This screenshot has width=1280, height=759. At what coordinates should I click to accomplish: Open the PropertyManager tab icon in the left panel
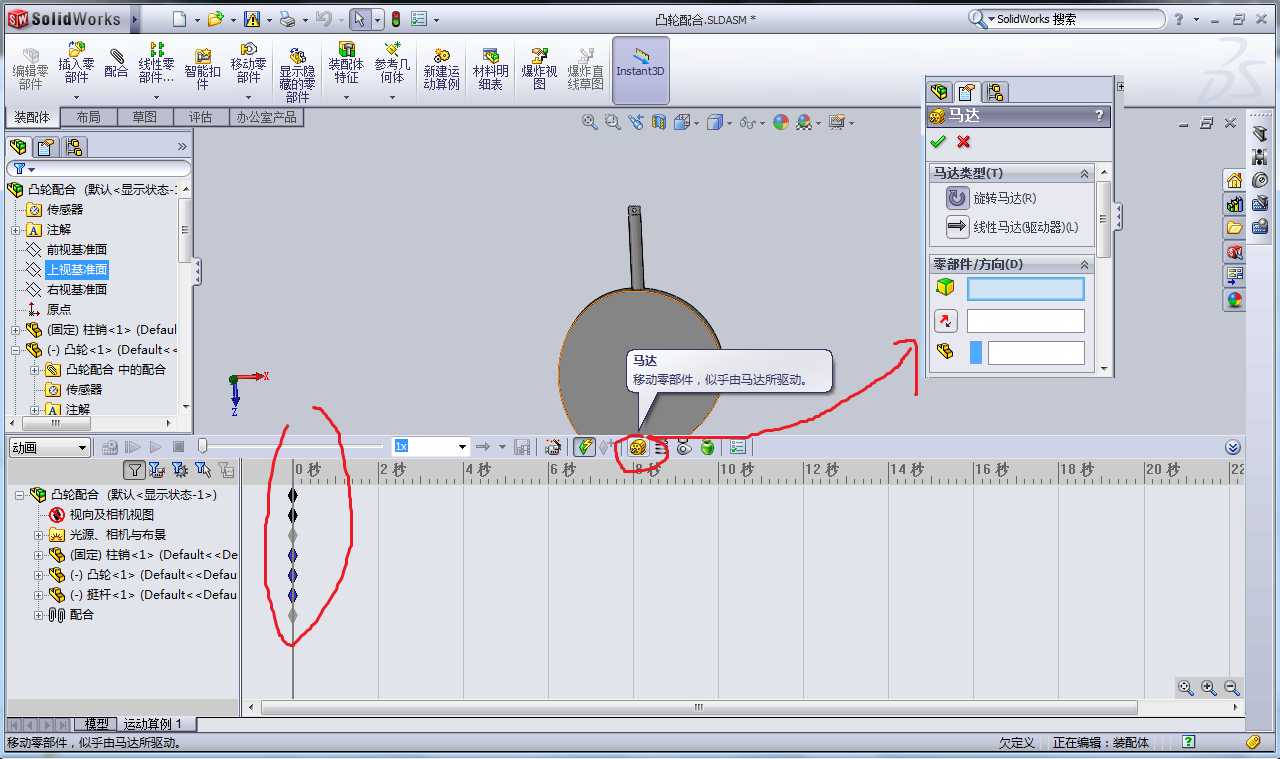45,147
